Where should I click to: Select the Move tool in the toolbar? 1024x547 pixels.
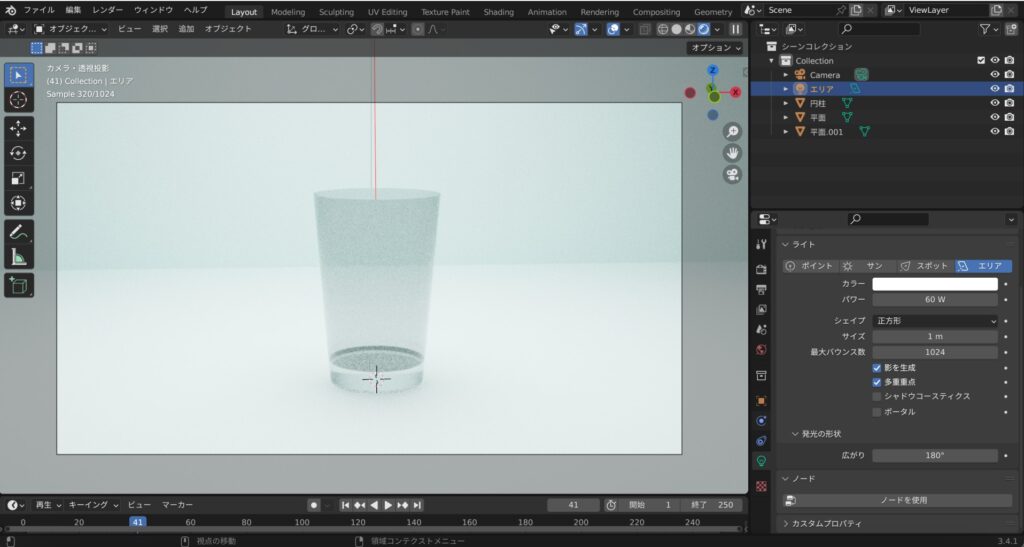18,128
